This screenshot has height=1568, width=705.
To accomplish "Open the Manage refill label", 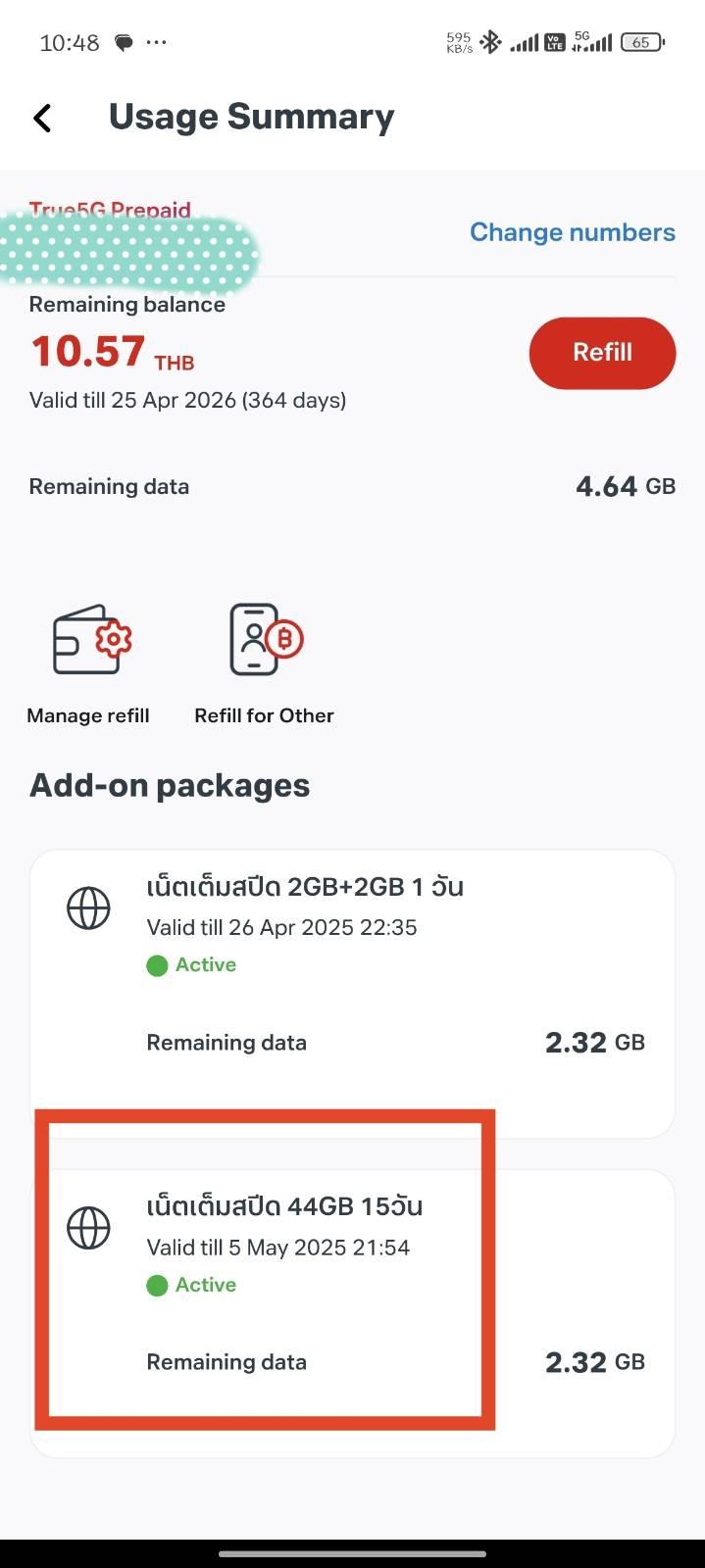I will click(x=88, y=715).
